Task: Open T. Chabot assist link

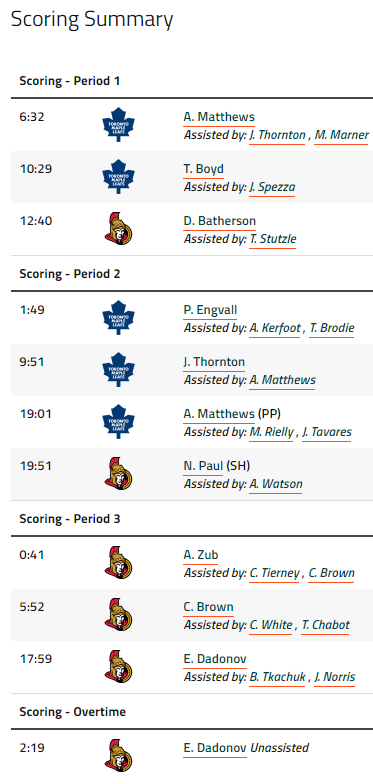Action: point(325,625)
